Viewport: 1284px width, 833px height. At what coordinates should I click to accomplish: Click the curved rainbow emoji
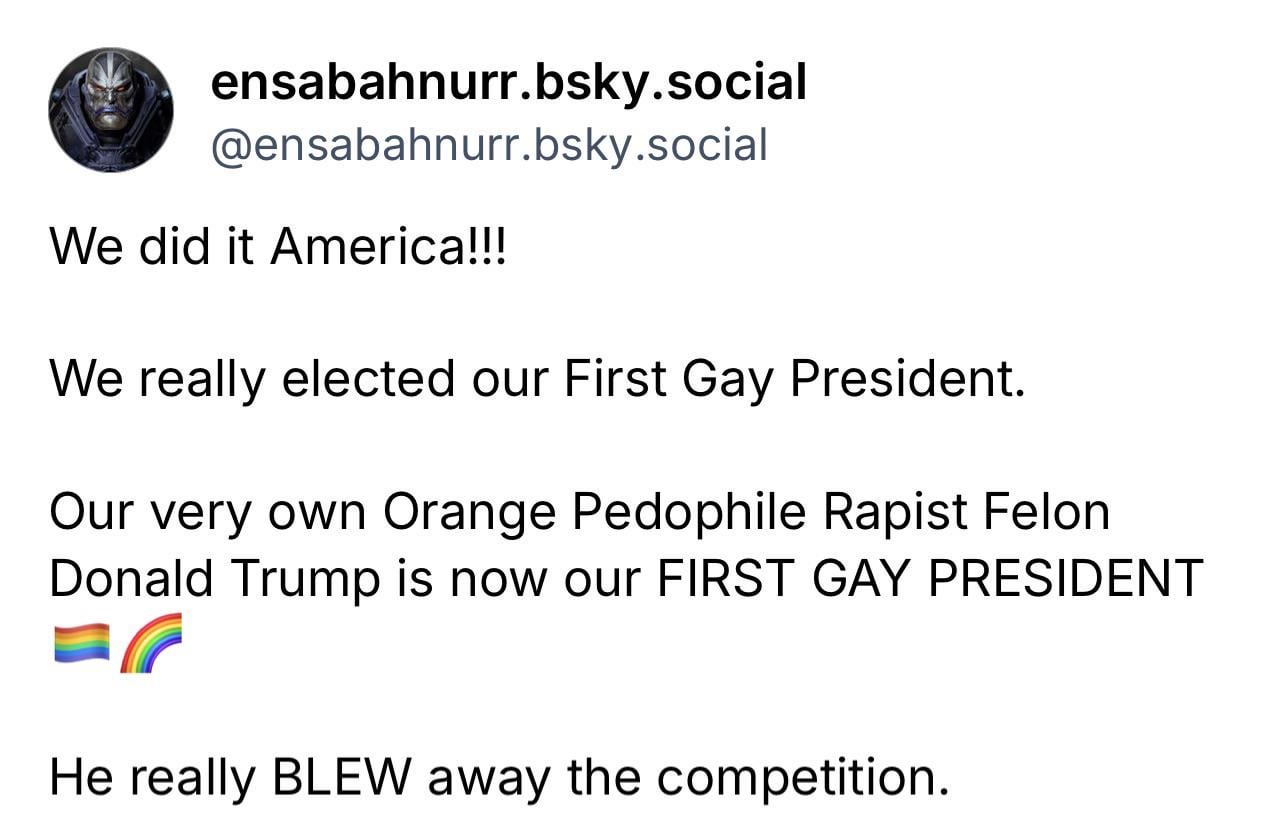[x=151, y=642]
